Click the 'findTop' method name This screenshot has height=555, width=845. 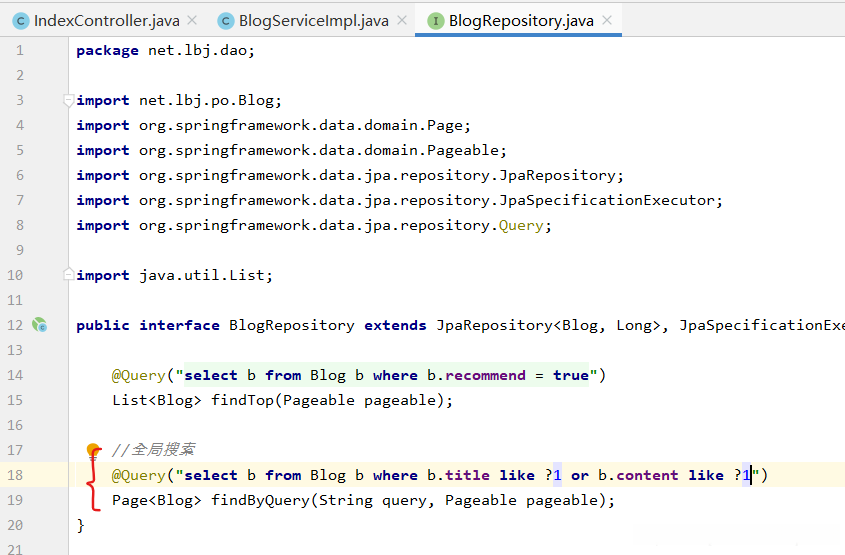pos(242,400)
